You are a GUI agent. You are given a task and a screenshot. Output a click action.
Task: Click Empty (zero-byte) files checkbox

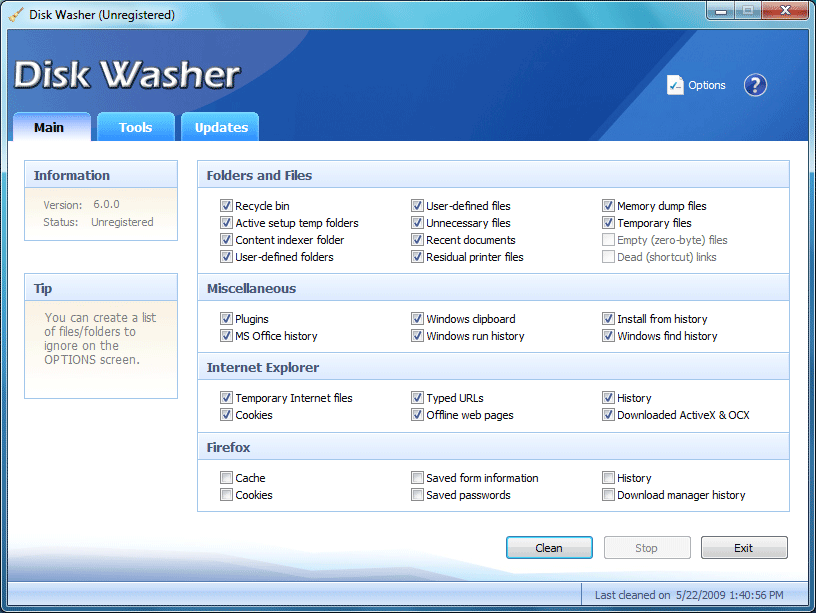pyautogui.click(x=608, y=240)
